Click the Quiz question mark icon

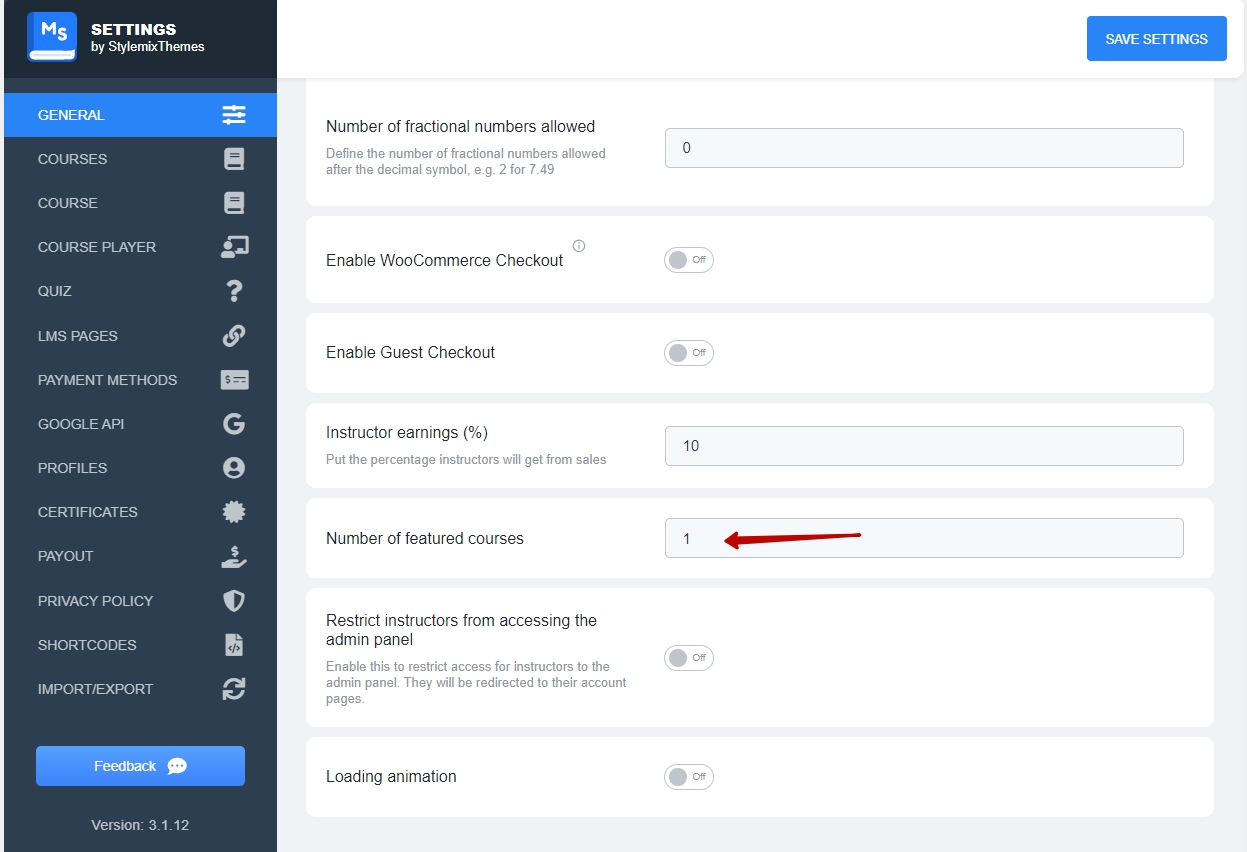coord(234,291)
